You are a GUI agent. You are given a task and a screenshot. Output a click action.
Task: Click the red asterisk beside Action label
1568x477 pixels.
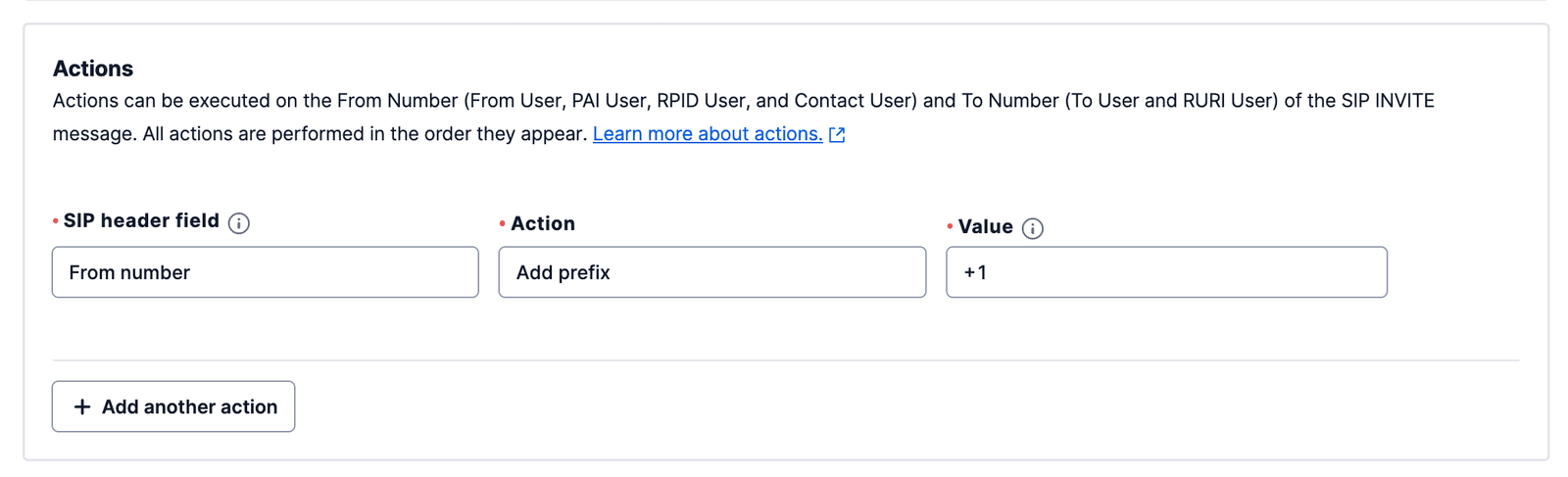coord(503,224)
